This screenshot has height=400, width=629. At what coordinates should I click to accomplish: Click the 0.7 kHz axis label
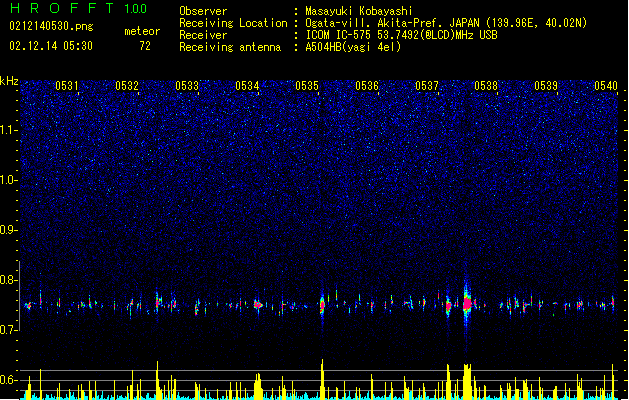9,330
